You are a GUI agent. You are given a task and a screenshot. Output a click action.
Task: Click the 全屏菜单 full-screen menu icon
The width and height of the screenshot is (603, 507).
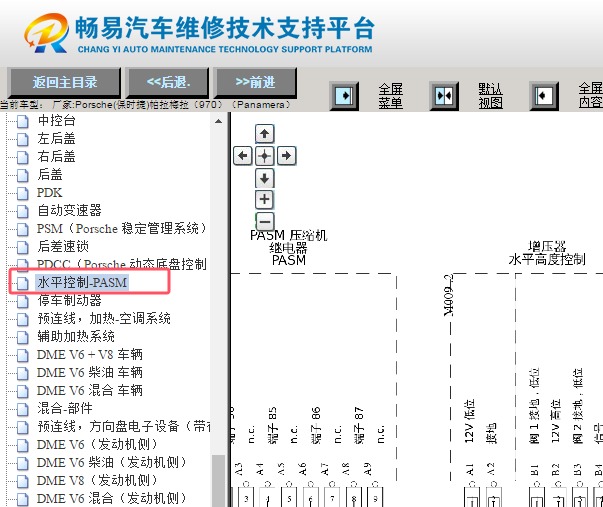point(344,96)
